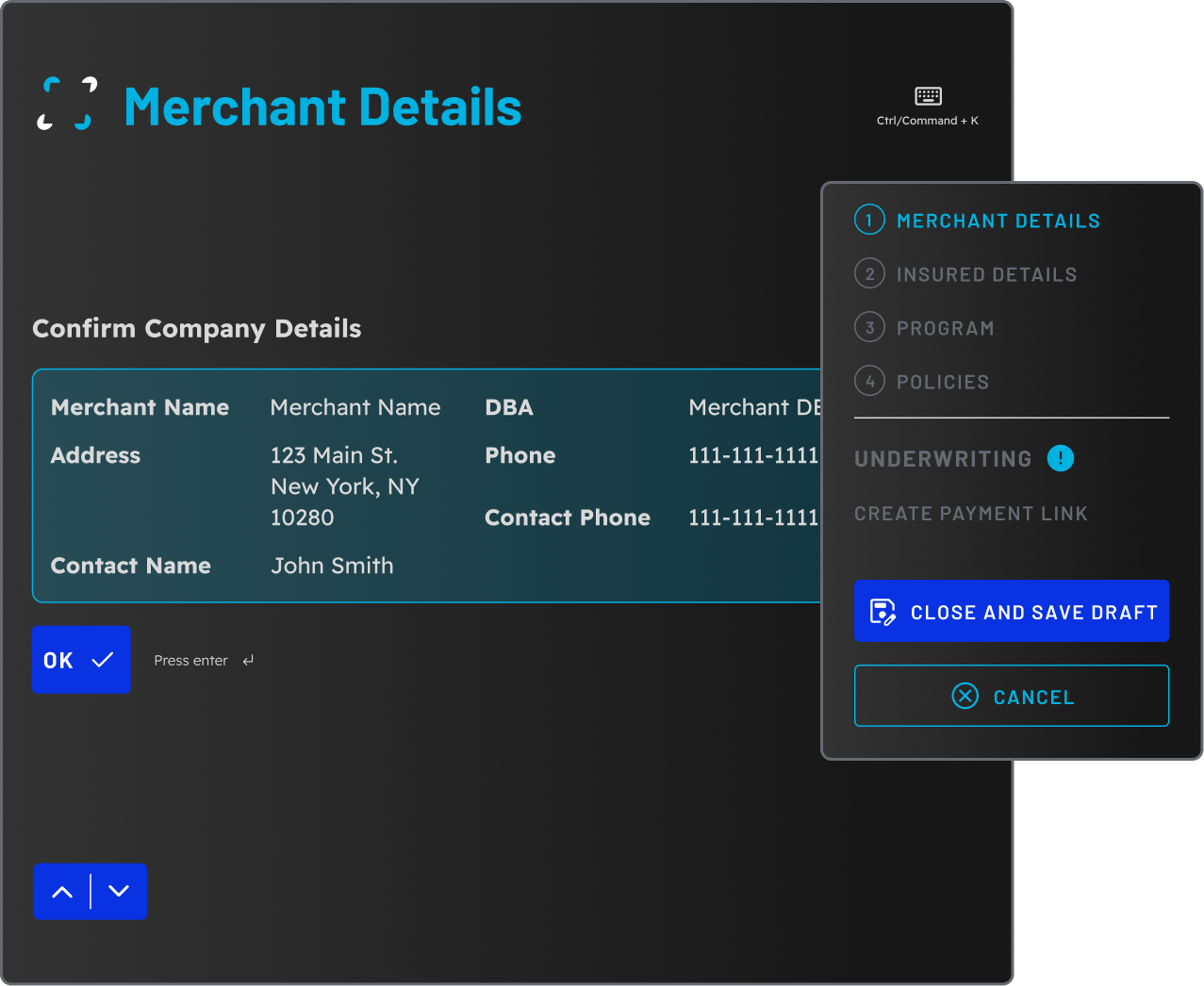Open the Create Payment Link section
1204x986 pixels.
tap(971, 513)
